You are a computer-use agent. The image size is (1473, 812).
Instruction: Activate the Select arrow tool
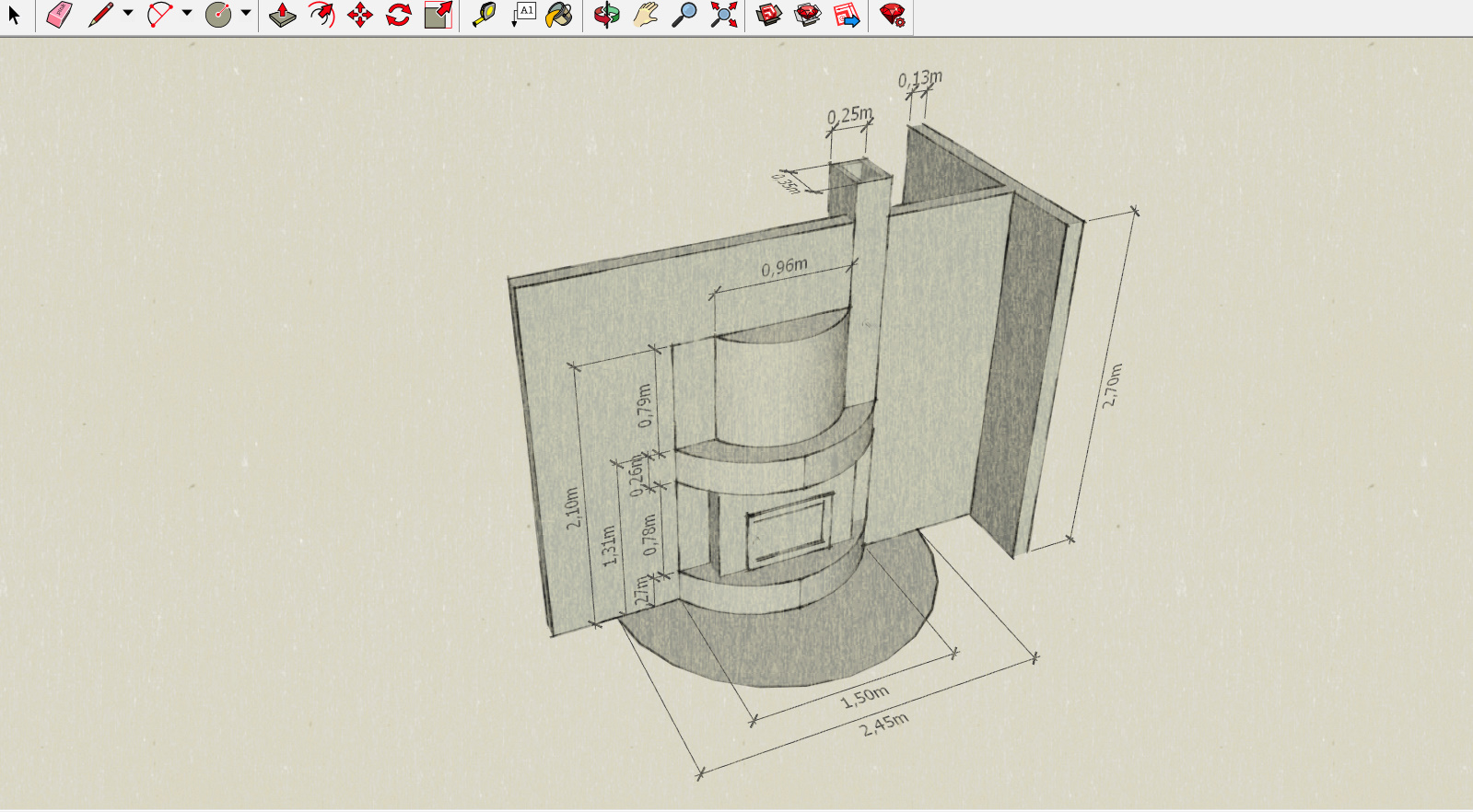pos(15,15)
